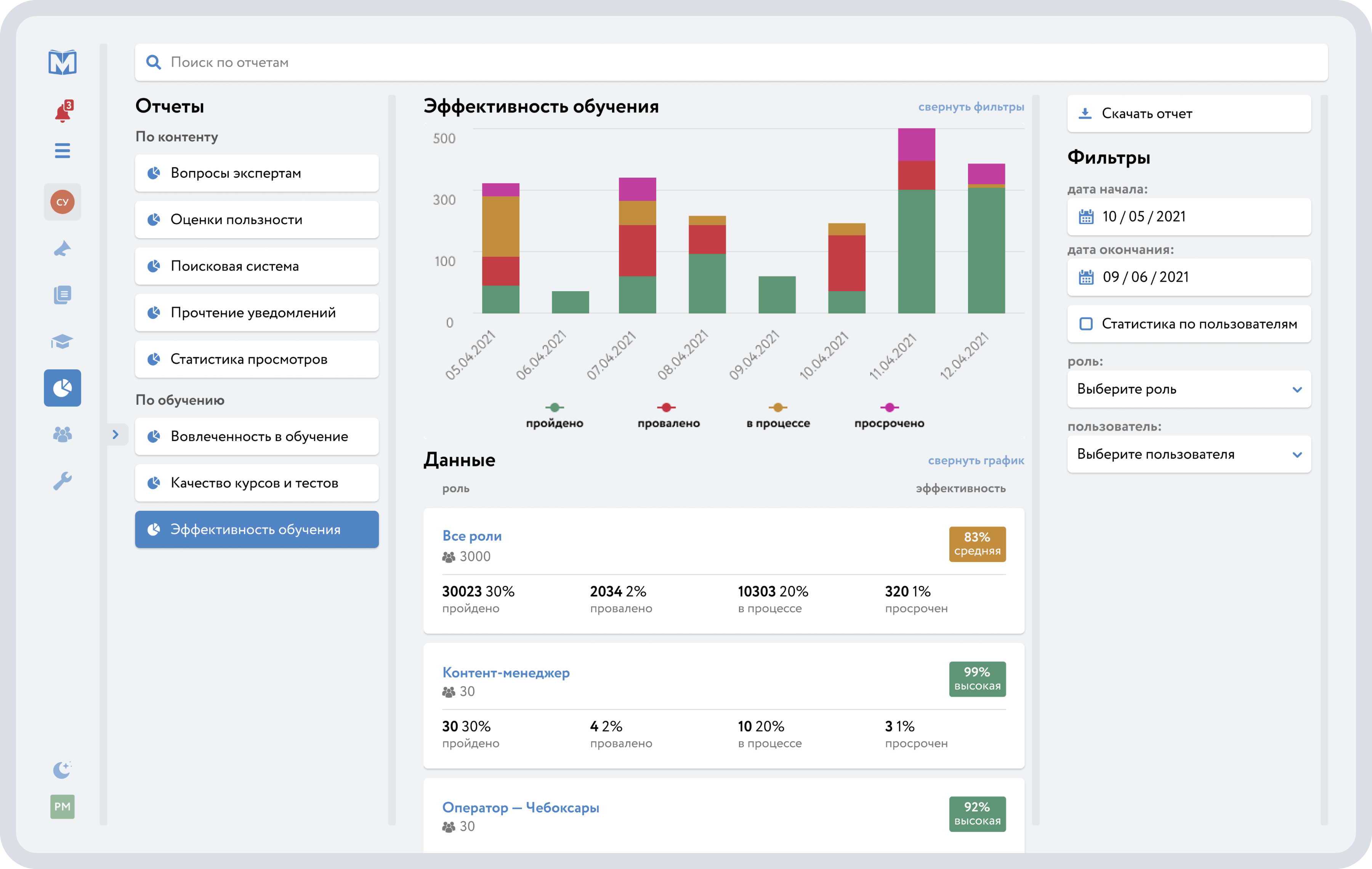The image size is (1372, 869).
Task: Open the Качество курсов и тестов report
Action: (256, 483)
